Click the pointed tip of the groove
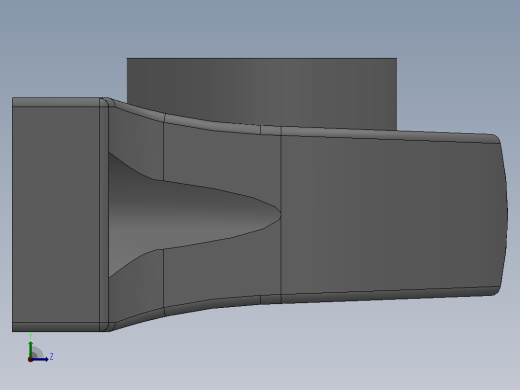The image size is (520, 390). click(279, 213)
